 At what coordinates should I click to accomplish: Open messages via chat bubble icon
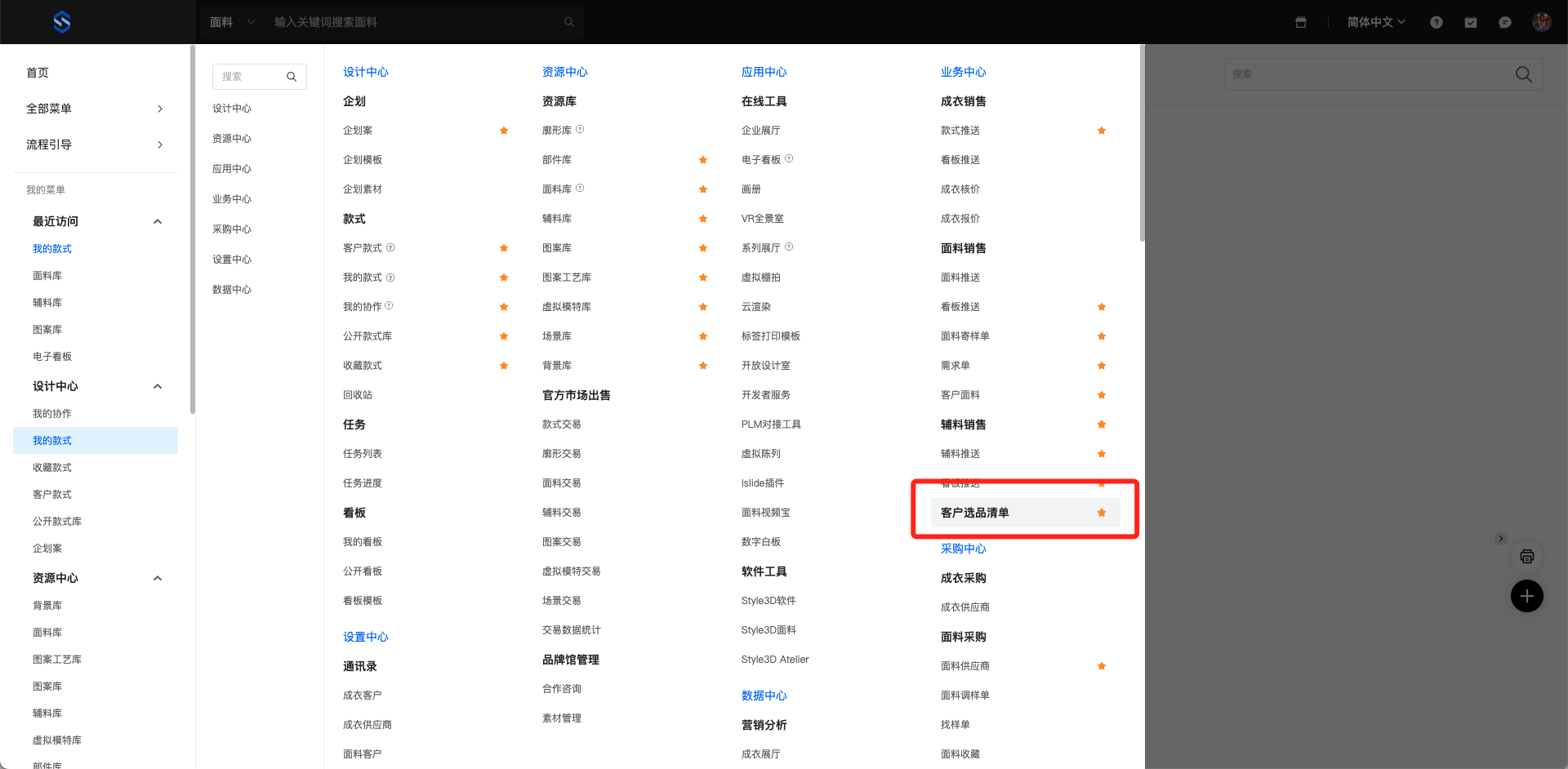[1505, 23]
